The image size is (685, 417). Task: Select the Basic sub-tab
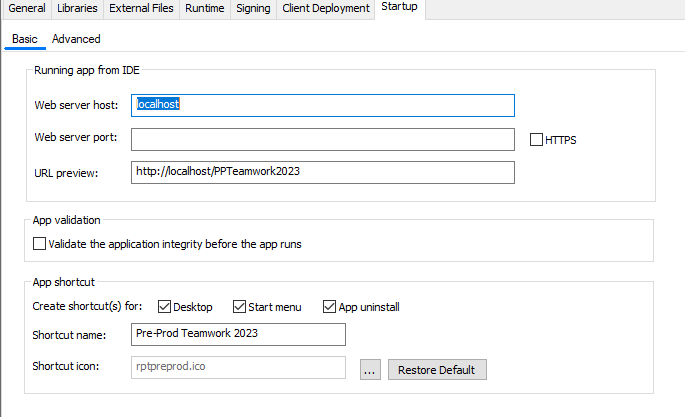(25, 39)
